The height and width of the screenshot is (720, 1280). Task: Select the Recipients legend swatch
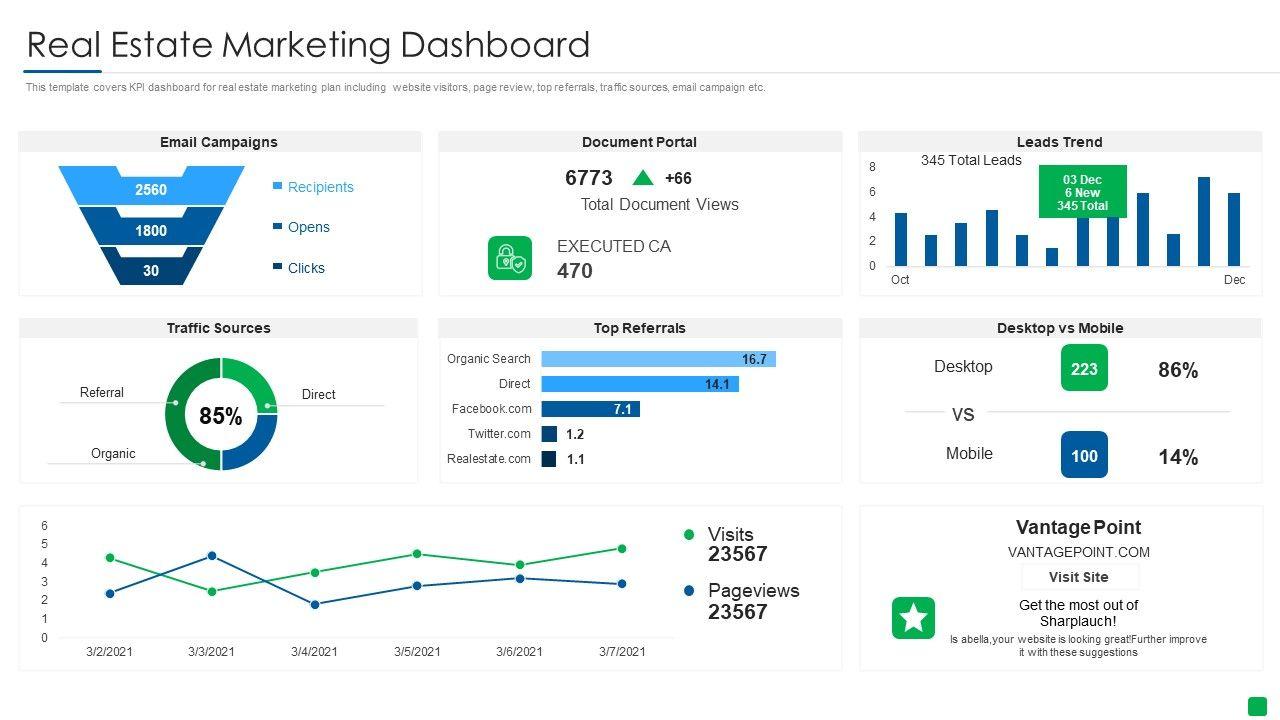277,186
